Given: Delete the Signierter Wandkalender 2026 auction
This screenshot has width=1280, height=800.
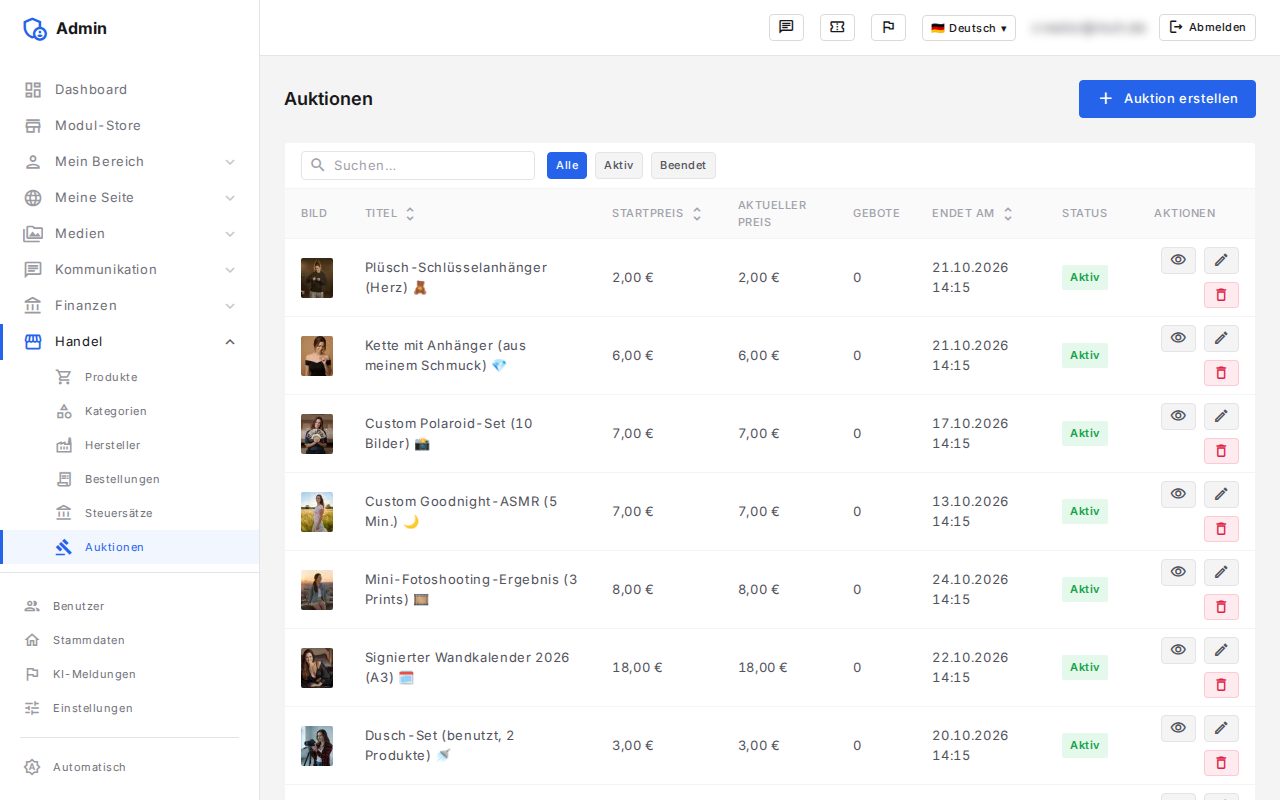Looking at the screenshot, I should click(x=1221, y=685).
